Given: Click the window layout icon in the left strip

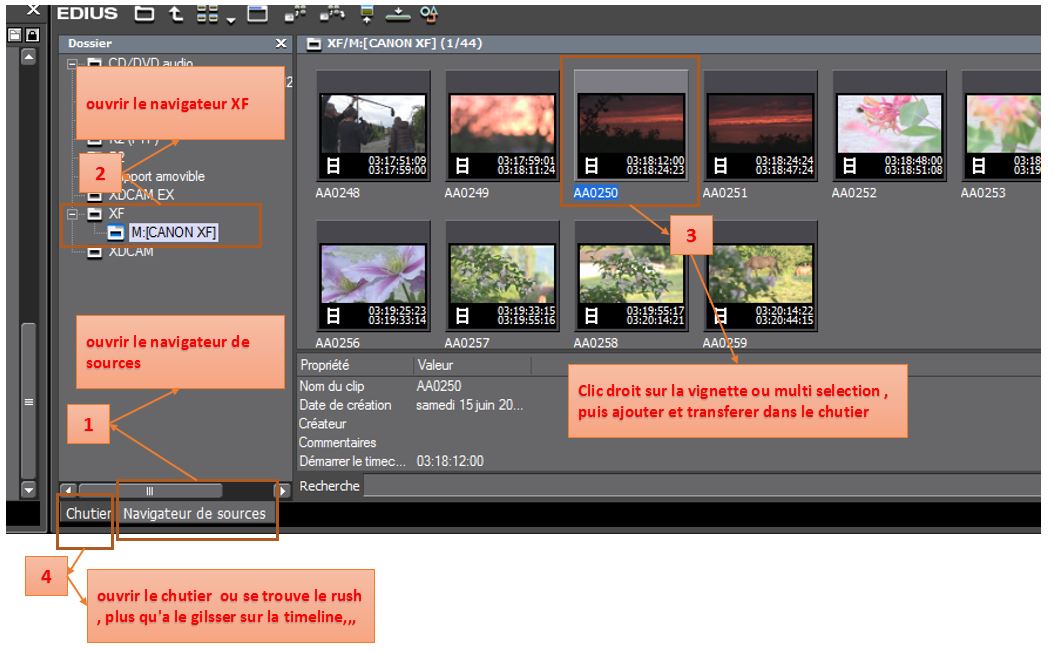Looking at the screenshot, I should [15, 34].
